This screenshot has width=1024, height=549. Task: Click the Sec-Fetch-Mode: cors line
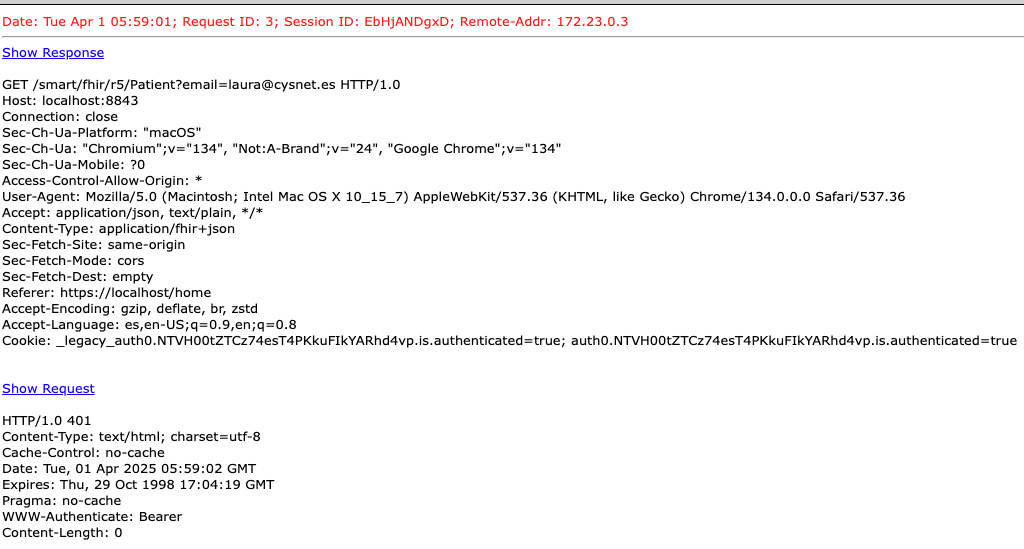point(73,260)
